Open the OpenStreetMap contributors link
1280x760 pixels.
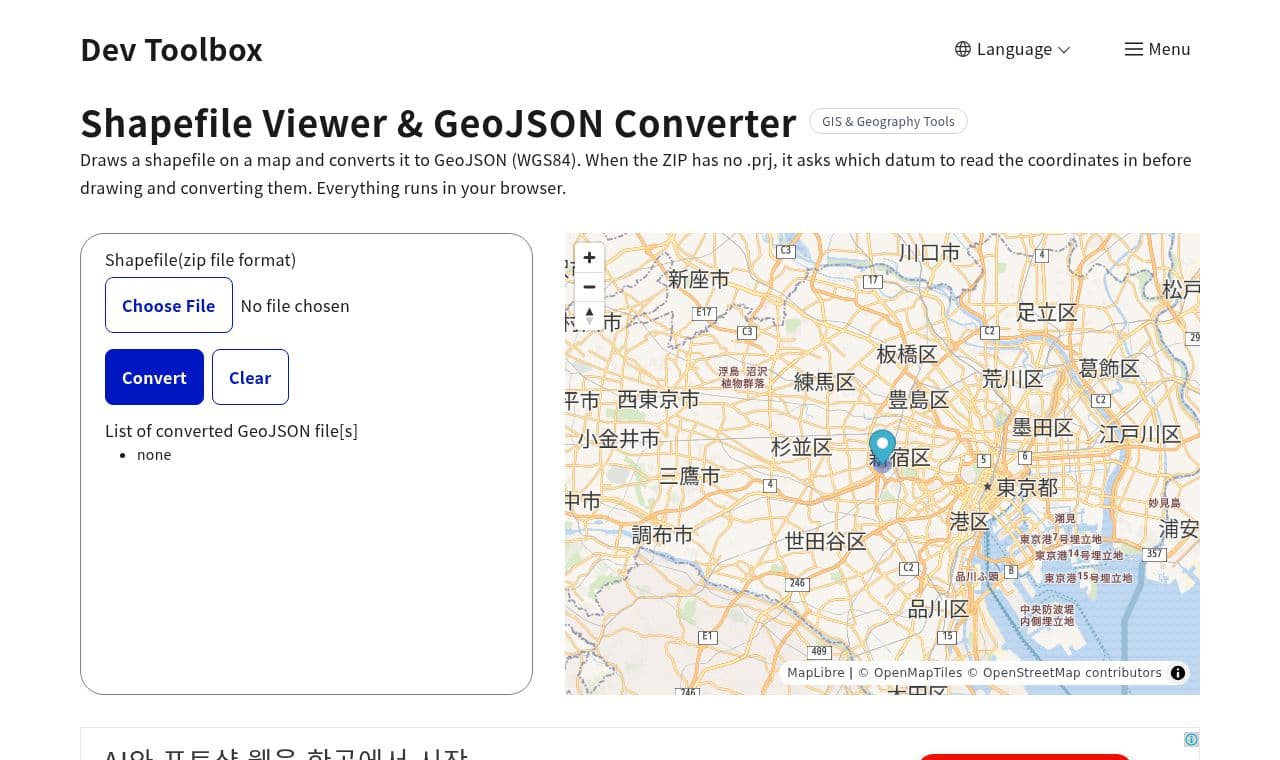1064,673
